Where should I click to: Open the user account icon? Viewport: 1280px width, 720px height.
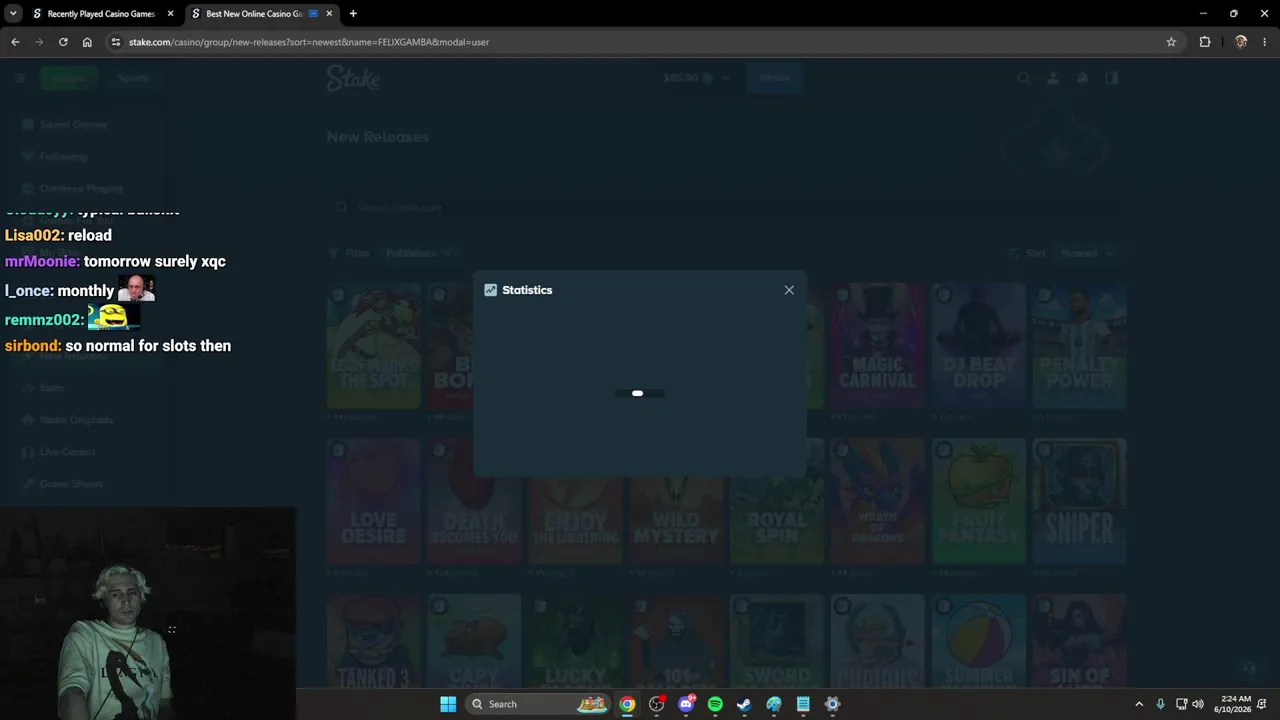[x=1053, y=78]
